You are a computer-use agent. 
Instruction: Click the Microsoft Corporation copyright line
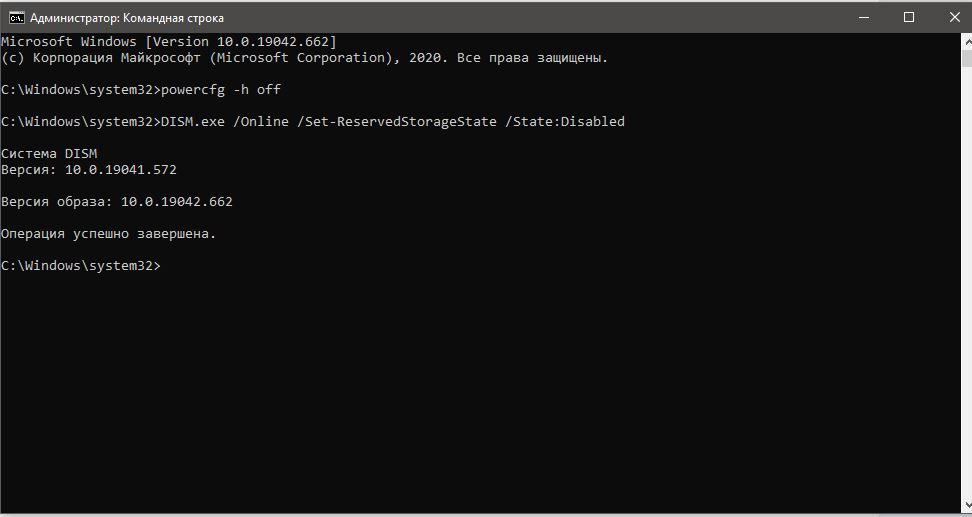(x=304, y=58)
